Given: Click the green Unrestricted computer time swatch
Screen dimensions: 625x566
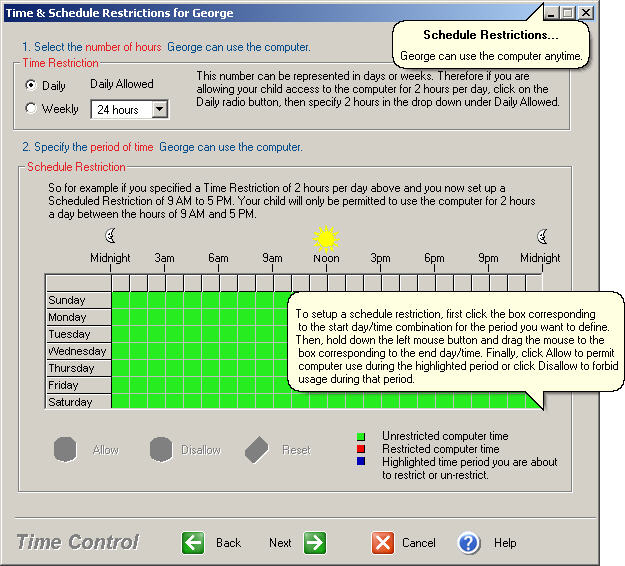Looking at the screenshot, I should click(361, 436).
